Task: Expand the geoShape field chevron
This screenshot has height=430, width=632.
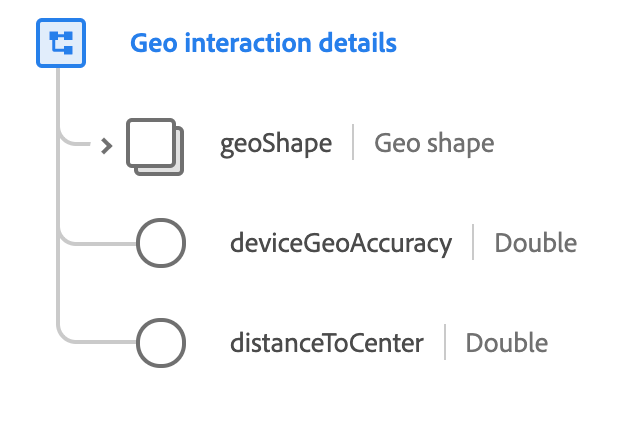Action: (x=107, y=145)
